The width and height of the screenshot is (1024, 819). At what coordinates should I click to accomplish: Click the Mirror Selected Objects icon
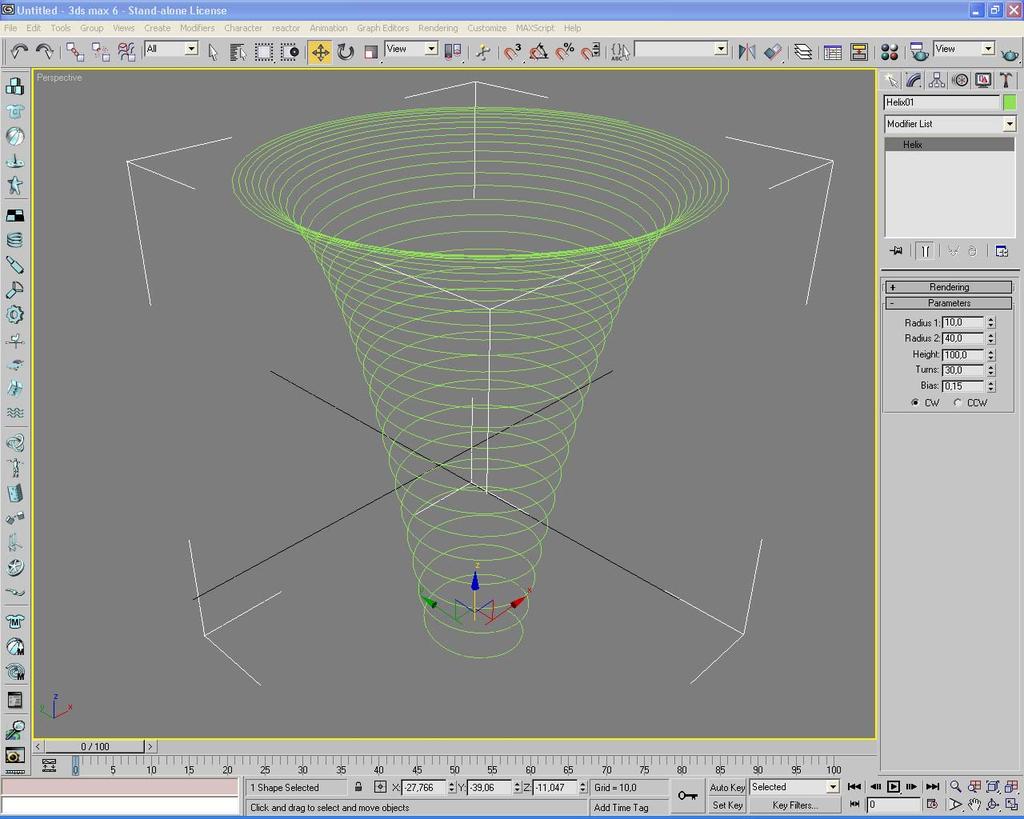(x=746, y=52)
